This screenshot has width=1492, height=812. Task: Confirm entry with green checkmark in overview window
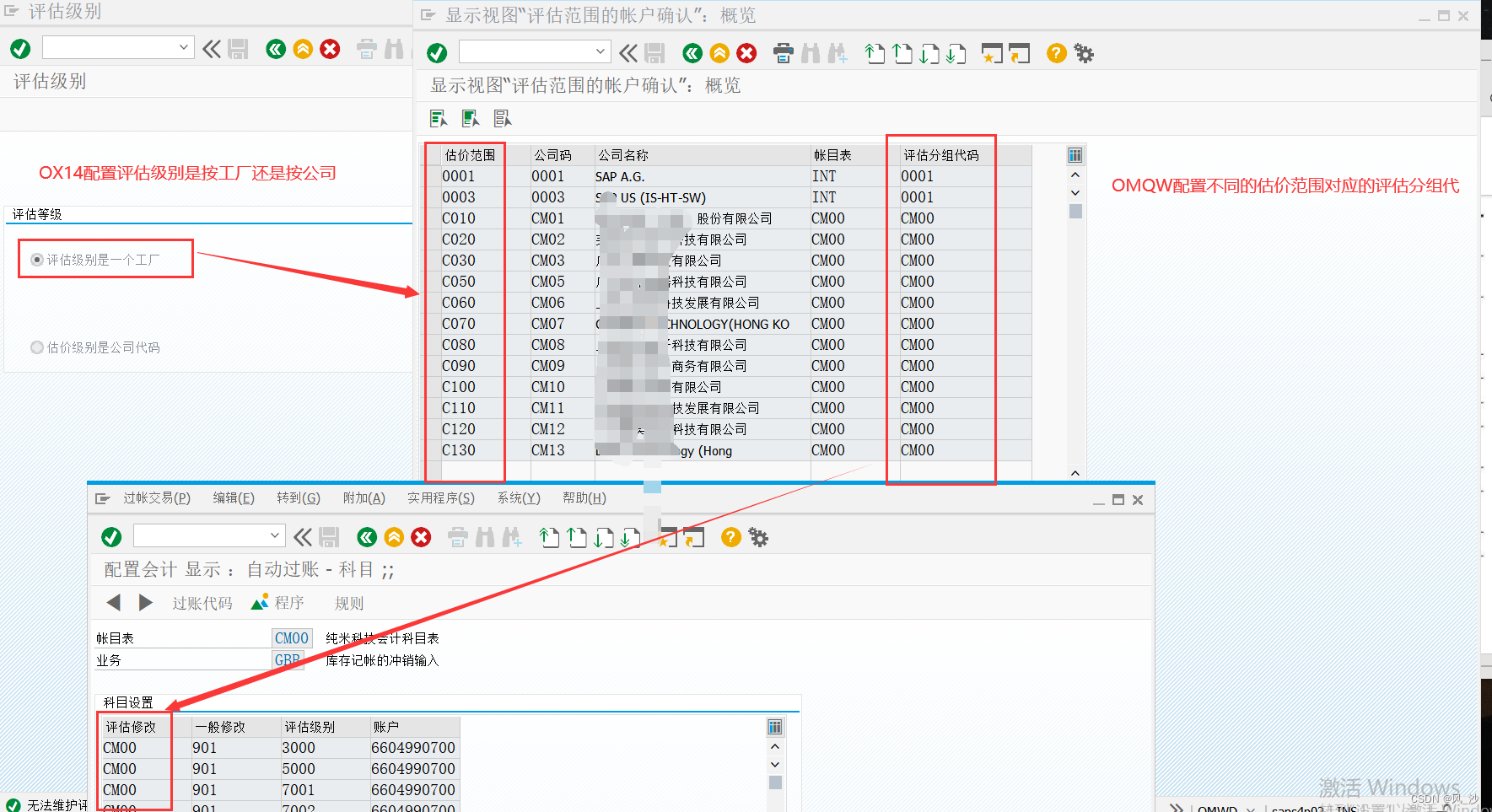(437, 52)
